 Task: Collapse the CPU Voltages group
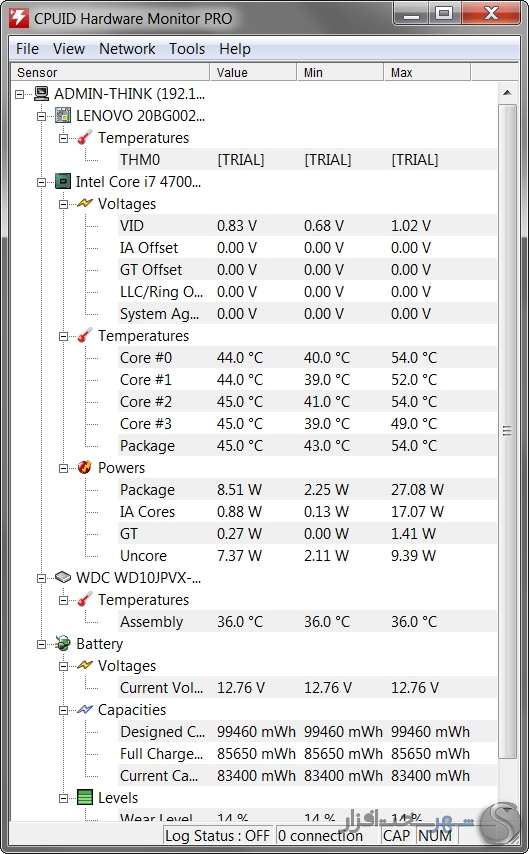64,204
